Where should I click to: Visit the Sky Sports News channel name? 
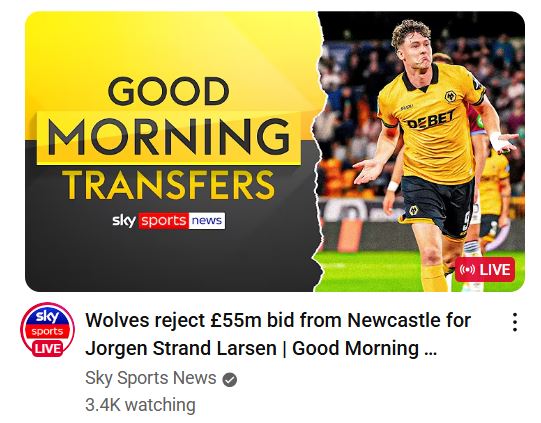click(x=150, y=378)
